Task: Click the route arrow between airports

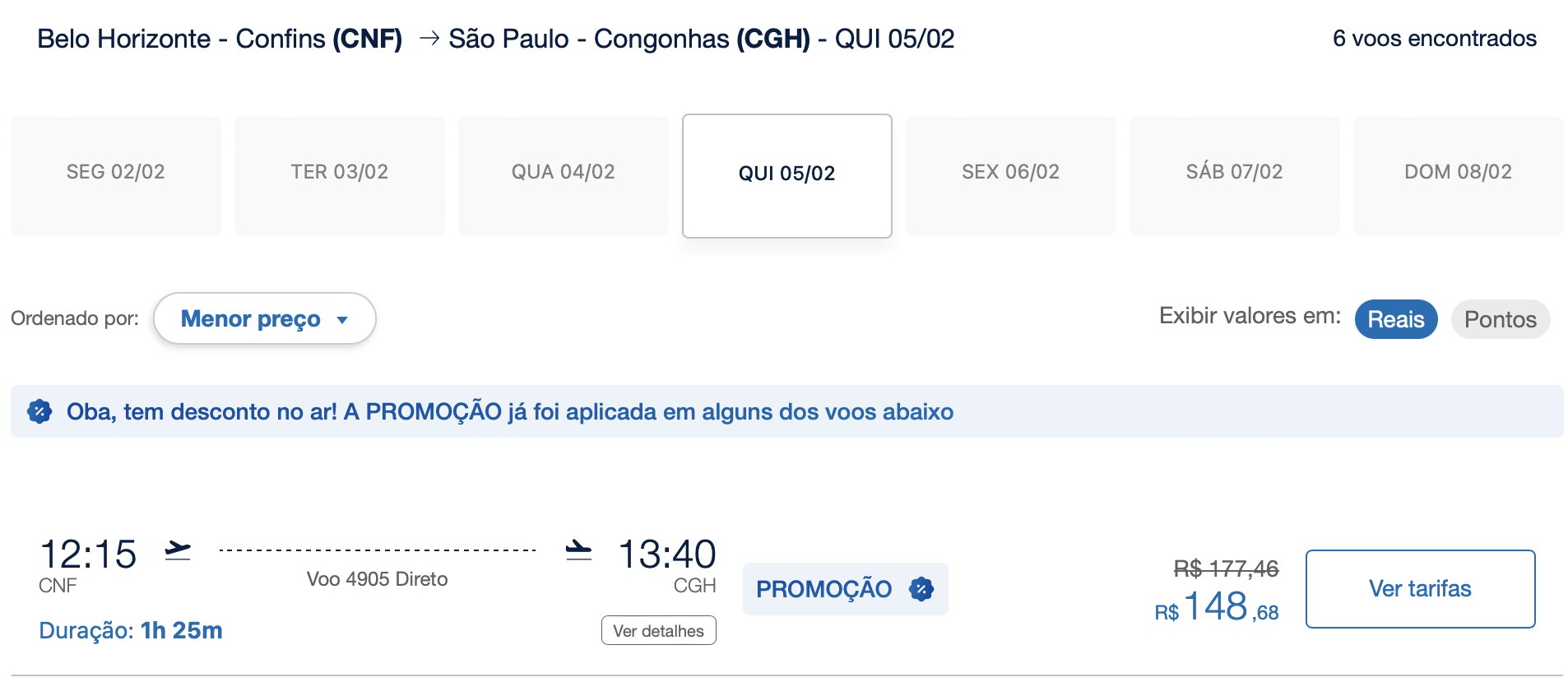Action: 429,39
